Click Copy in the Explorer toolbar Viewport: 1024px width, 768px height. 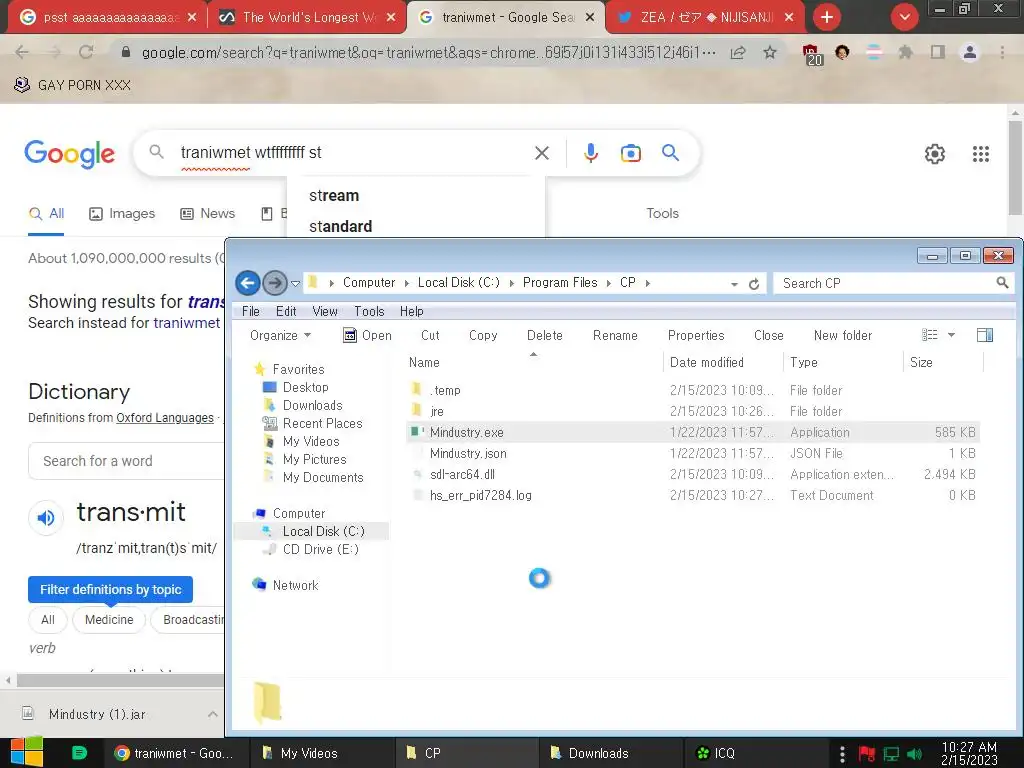coord(483,335)
